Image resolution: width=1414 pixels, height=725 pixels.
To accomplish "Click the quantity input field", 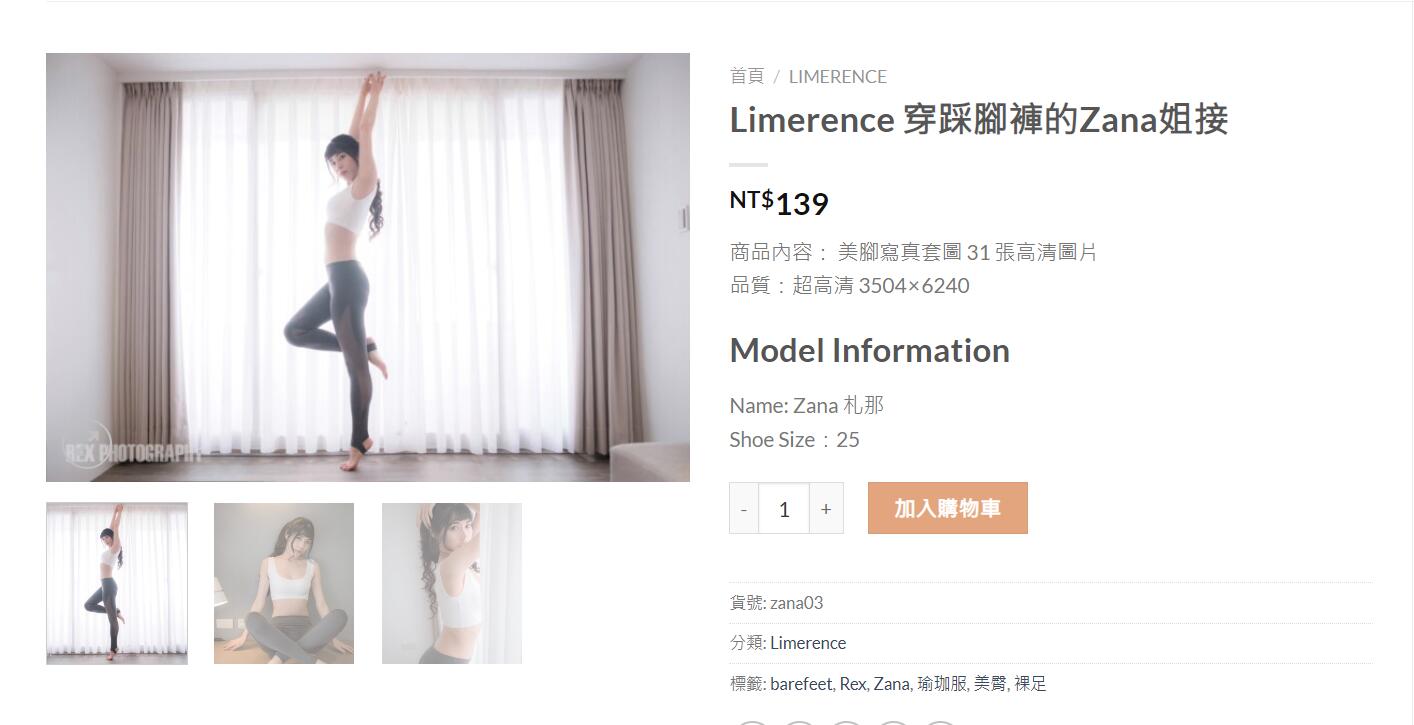I will click(x=784, y=508).
